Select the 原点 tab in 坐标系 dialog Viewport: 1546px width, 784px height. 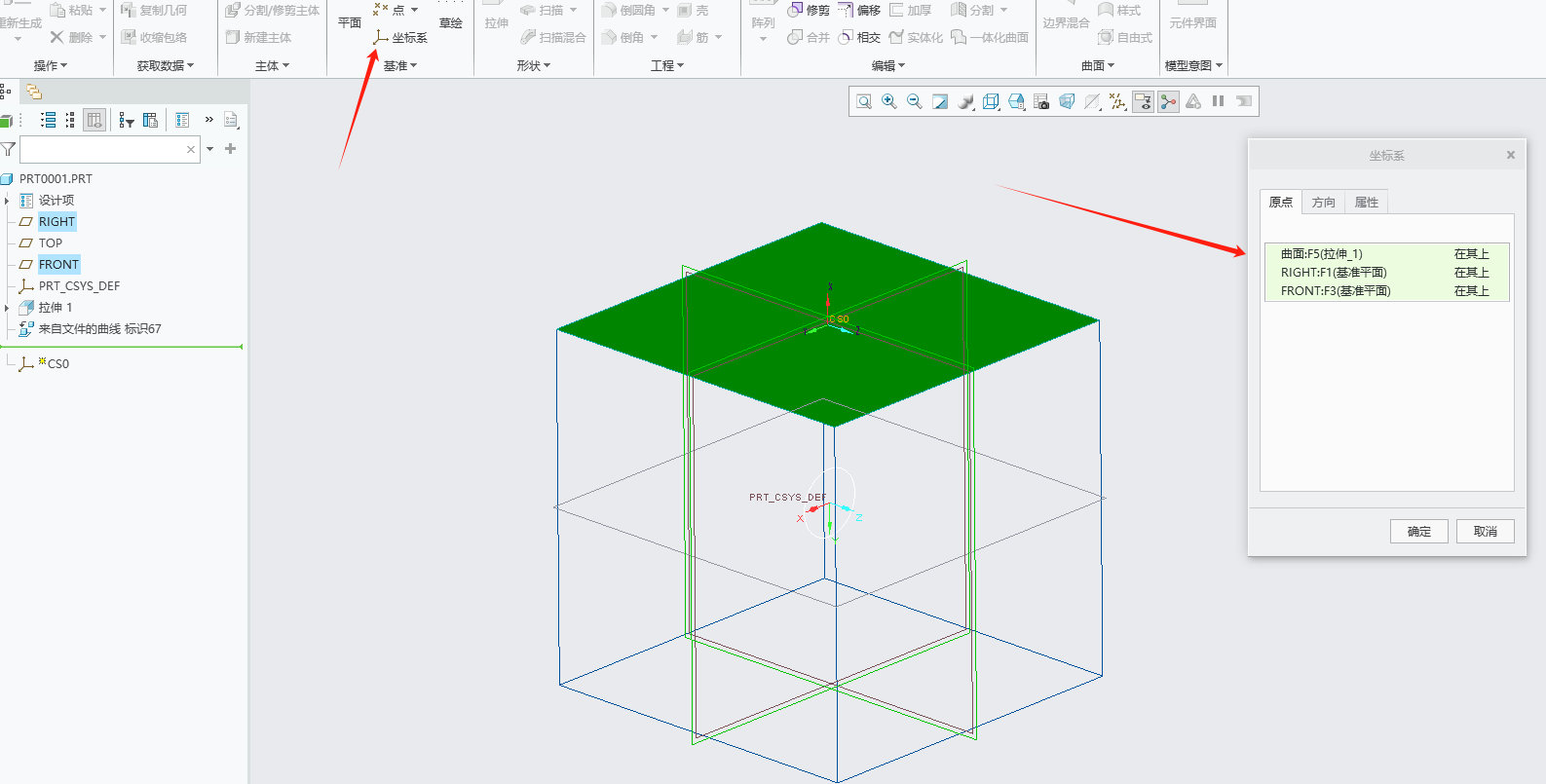pyautogui.click(x=1280, y=203)
